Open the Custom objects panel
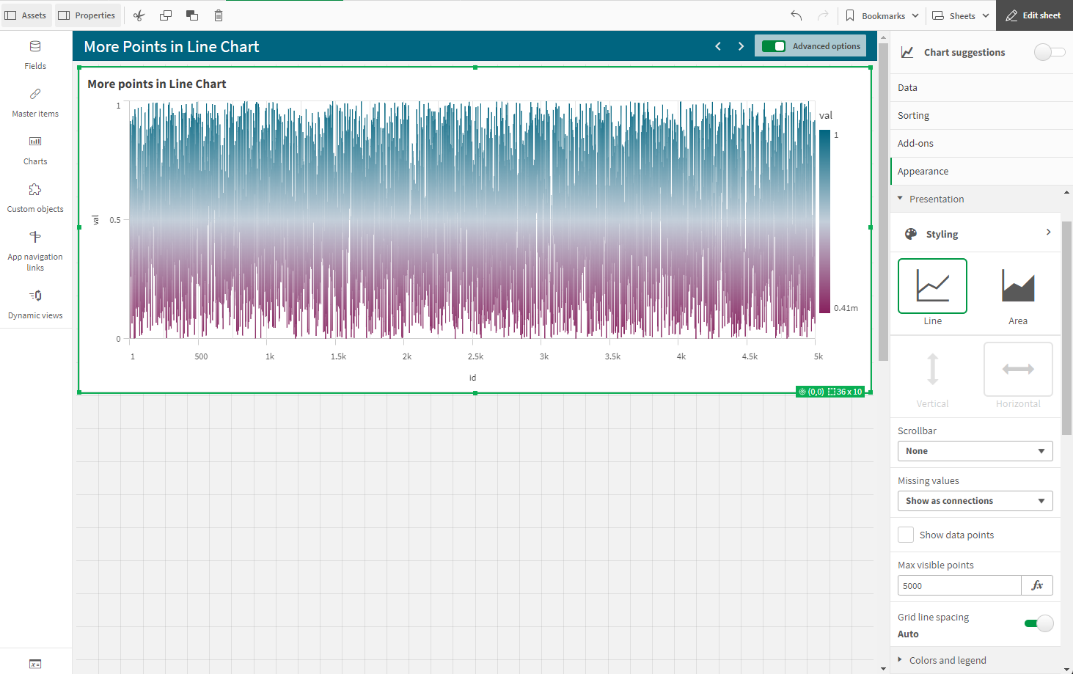This screenshot has width=1073, height=674. pos(35,196)
